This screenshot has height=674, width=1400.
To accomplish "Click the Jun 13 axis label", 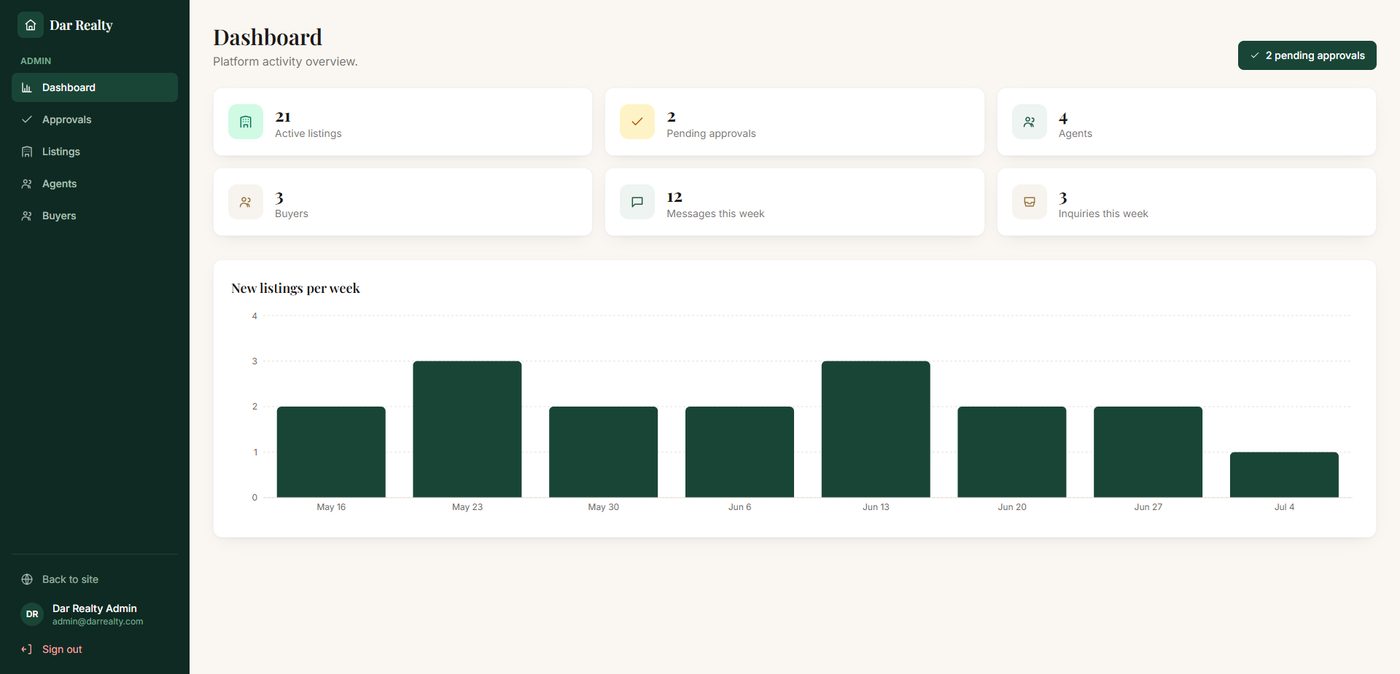I will tap(876, 507).
